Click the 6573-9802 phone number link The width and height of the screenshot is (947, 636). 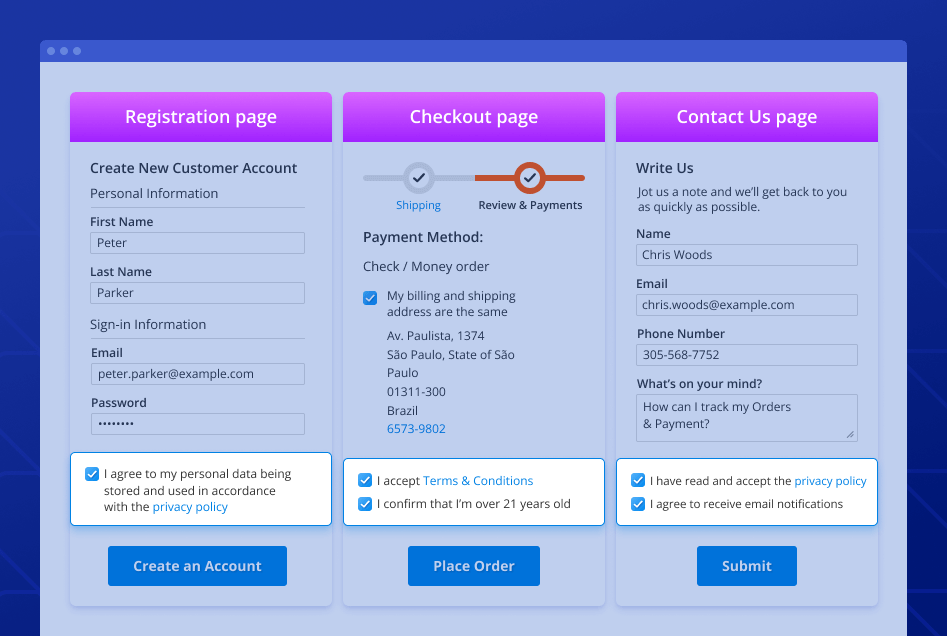point(416,429)
